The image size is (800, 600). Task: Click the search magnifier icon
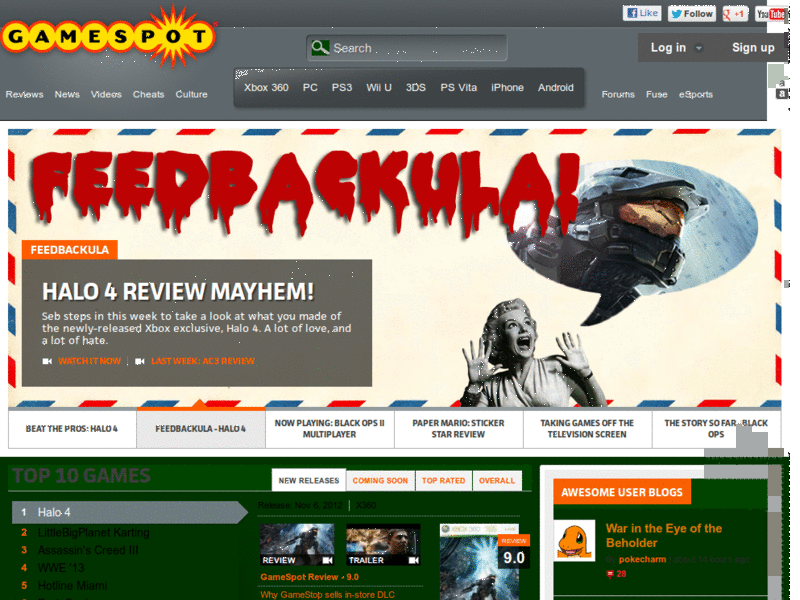click(320, 48)
